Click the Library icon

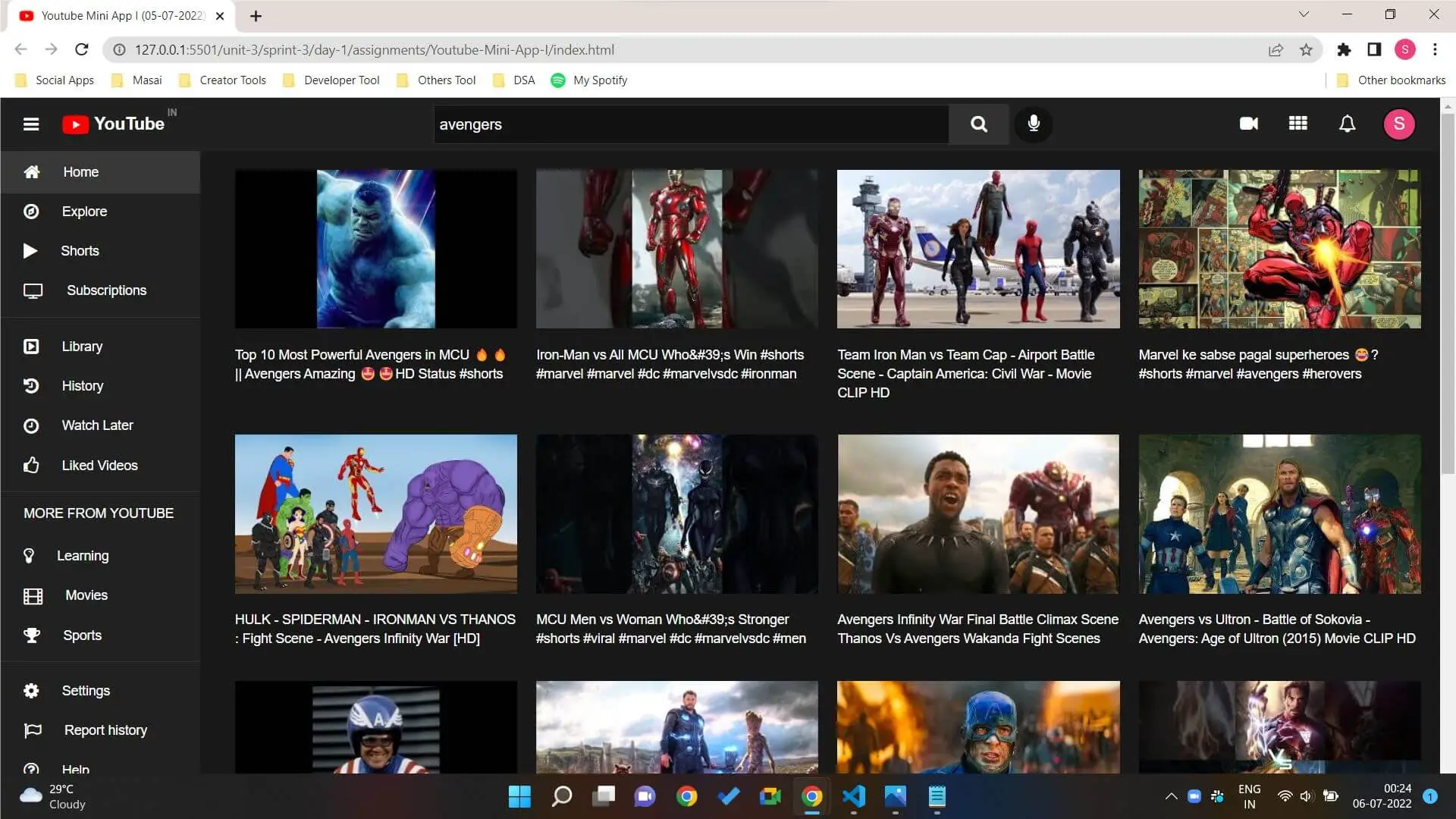pyautogui.click(x=31, y=347)
